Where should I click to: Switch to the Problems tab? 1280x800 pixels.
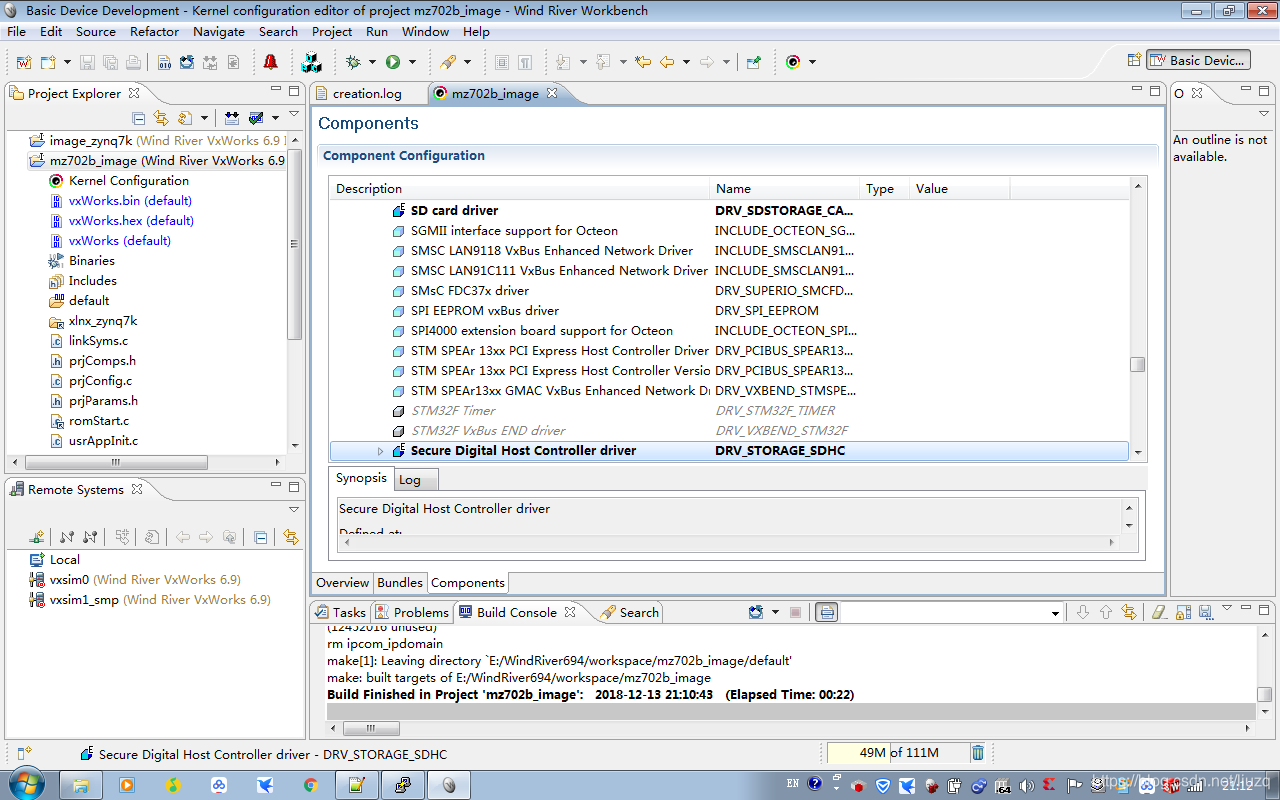pyautogui.click(x=412, y=612)
